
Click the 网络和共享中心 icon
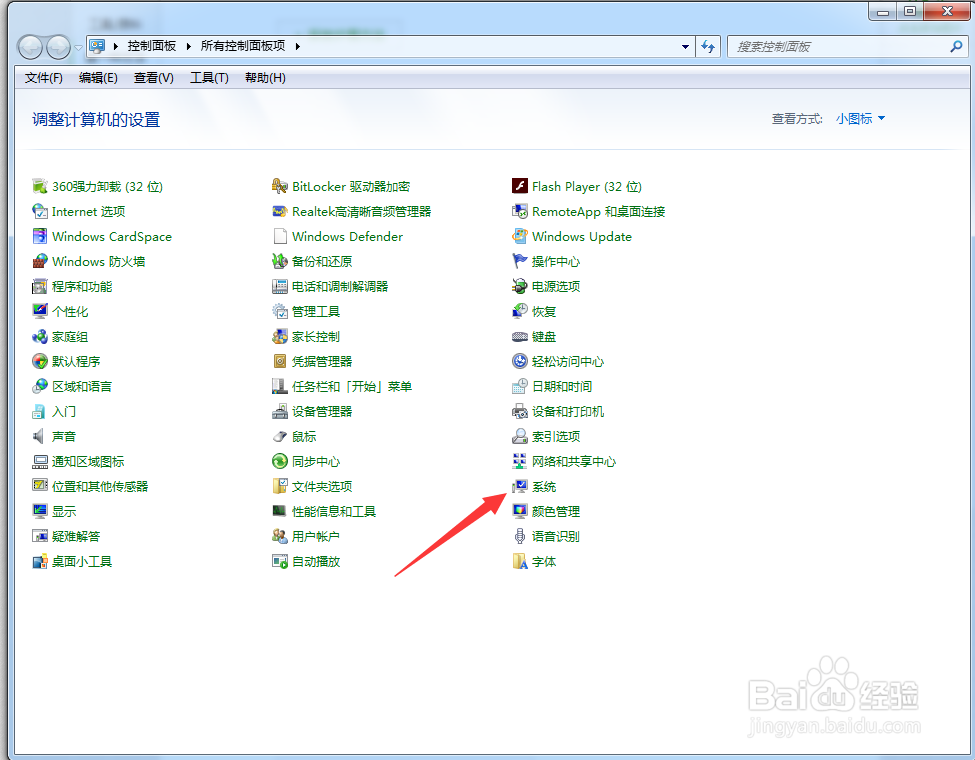click(520, 461)
